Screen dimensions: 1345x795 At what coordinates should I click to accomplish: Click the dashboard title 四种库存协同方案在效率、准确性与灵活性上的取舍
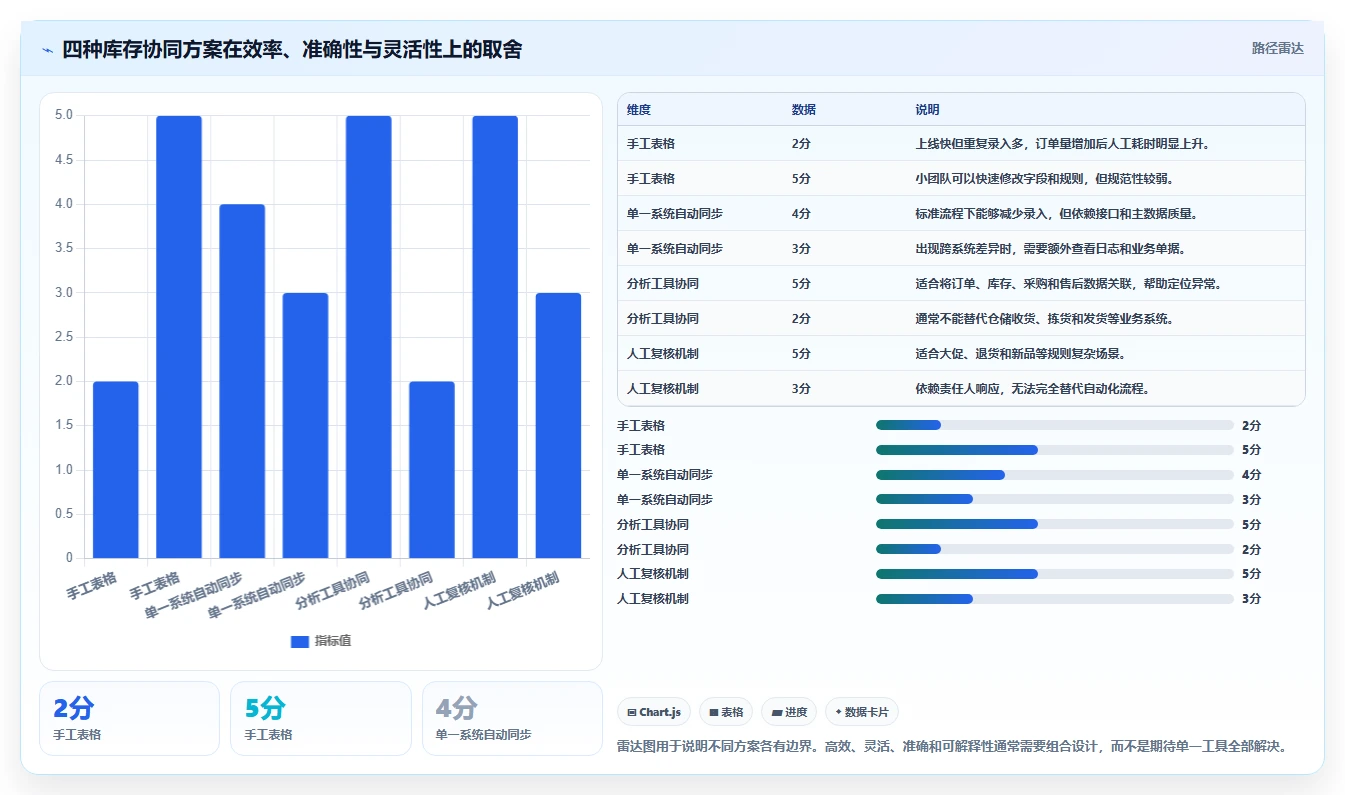point(292,50)
